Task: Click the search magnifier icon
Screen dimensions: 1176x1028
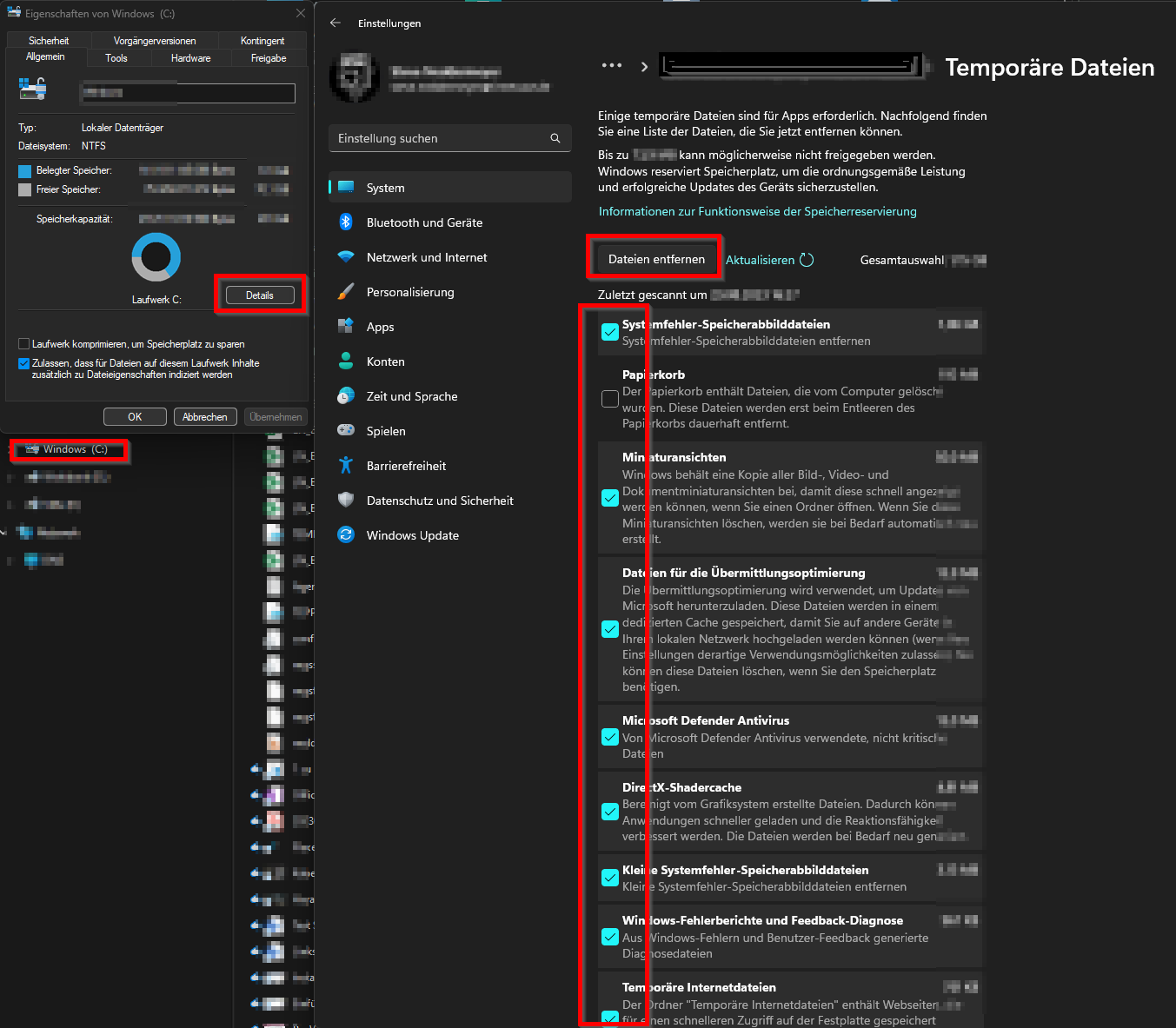Action: tap(555, 138)
